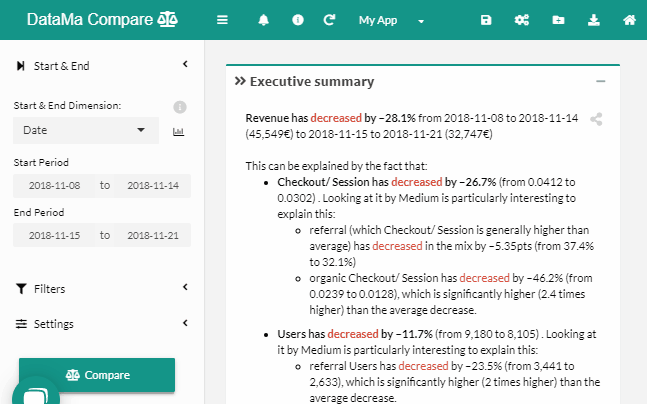This screenshot has height=404, width=647.
Task: Click the save floppy disk icon
Action: tap(486, 20)
